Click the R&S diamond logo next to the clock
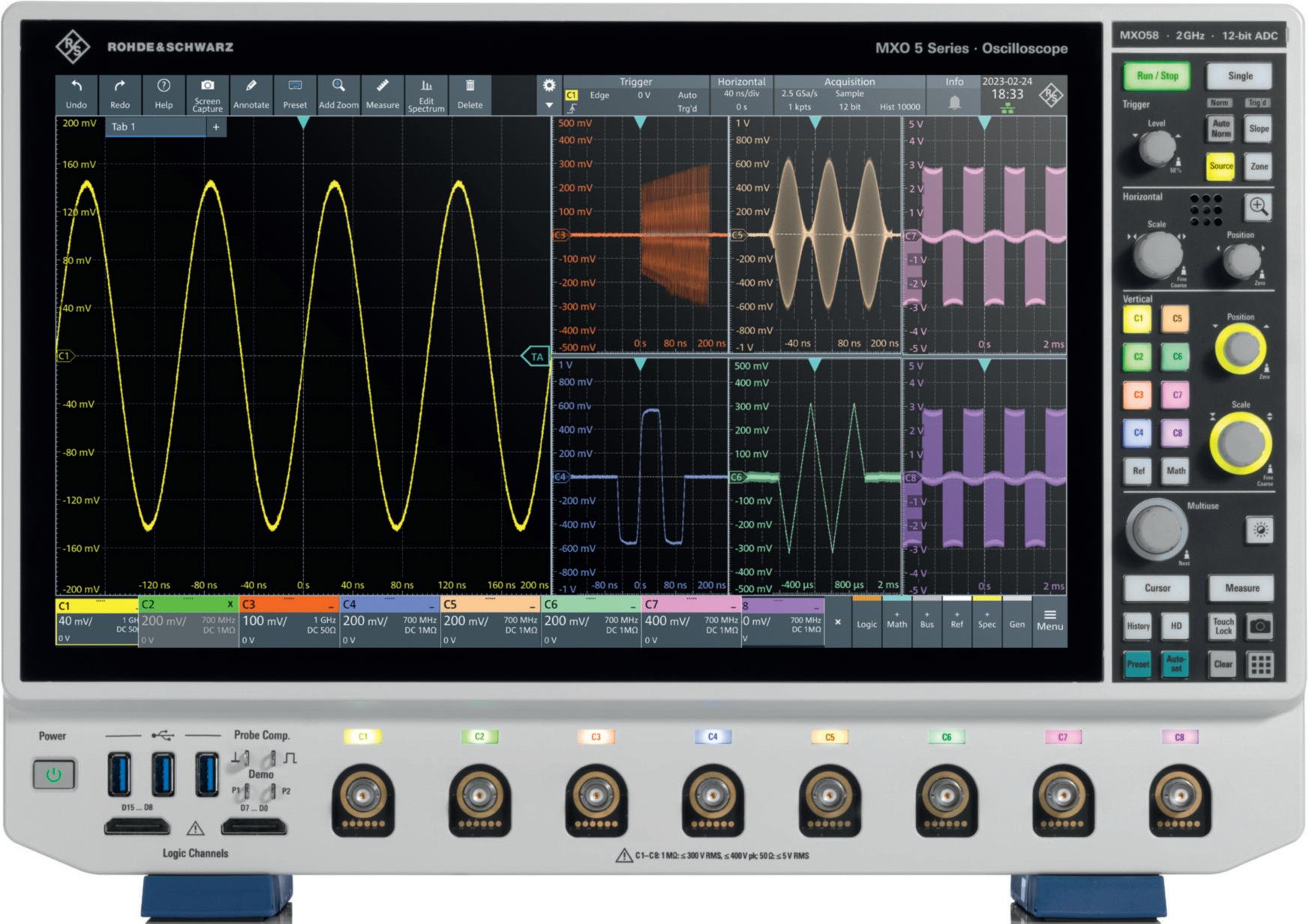 tap(1051, 95)
